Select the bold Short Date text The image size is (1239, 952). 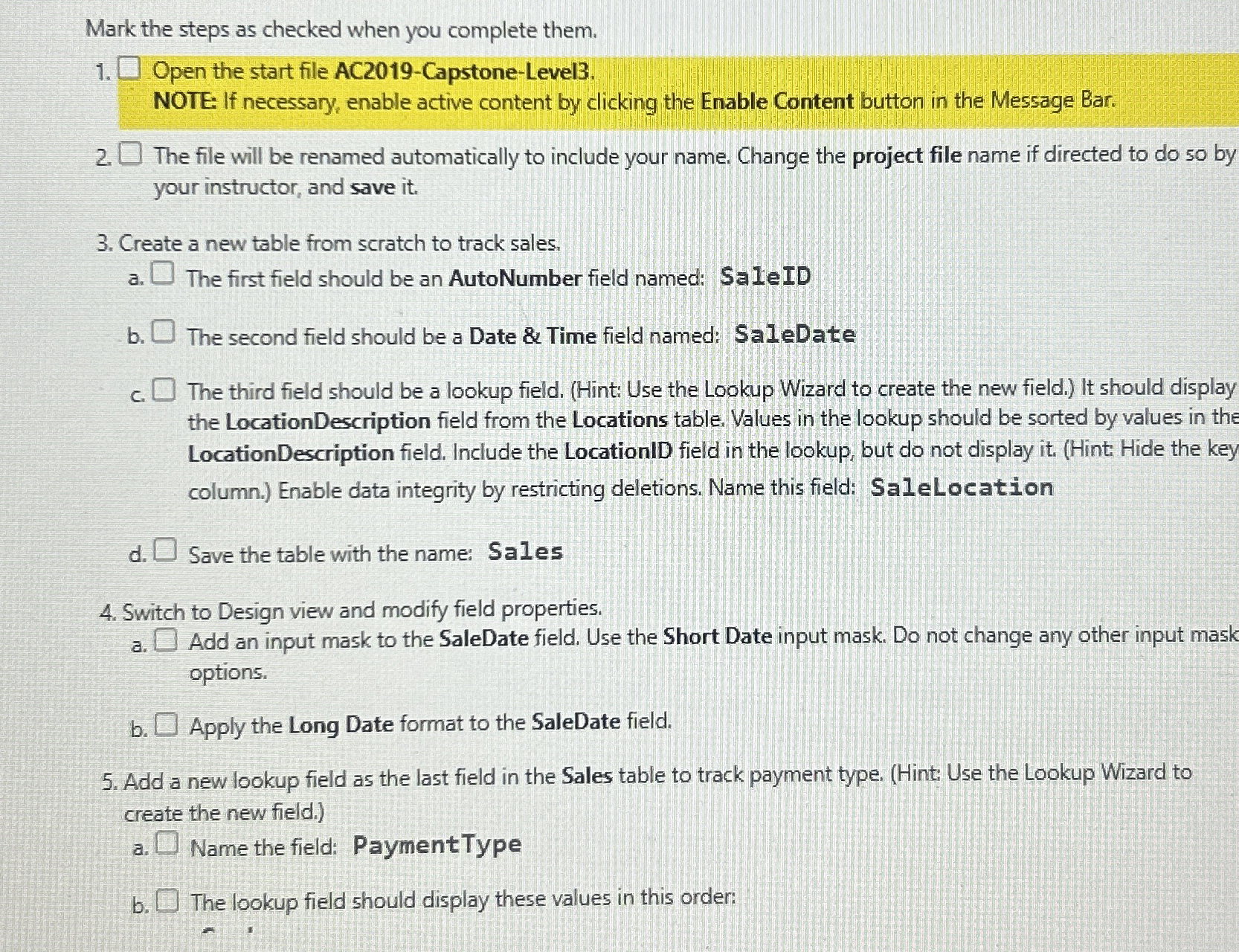point(718,636)
